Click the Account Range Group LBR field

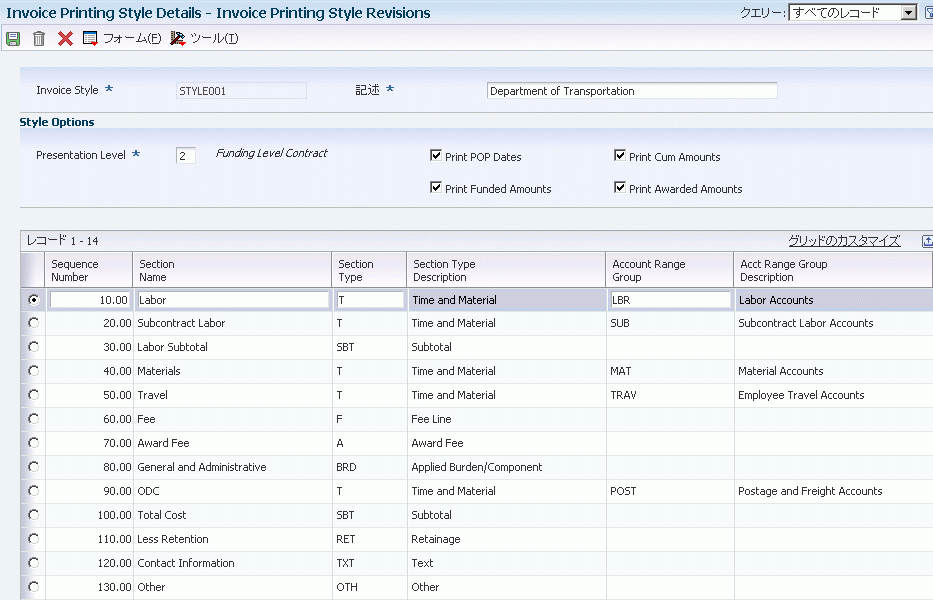(669, 300)
